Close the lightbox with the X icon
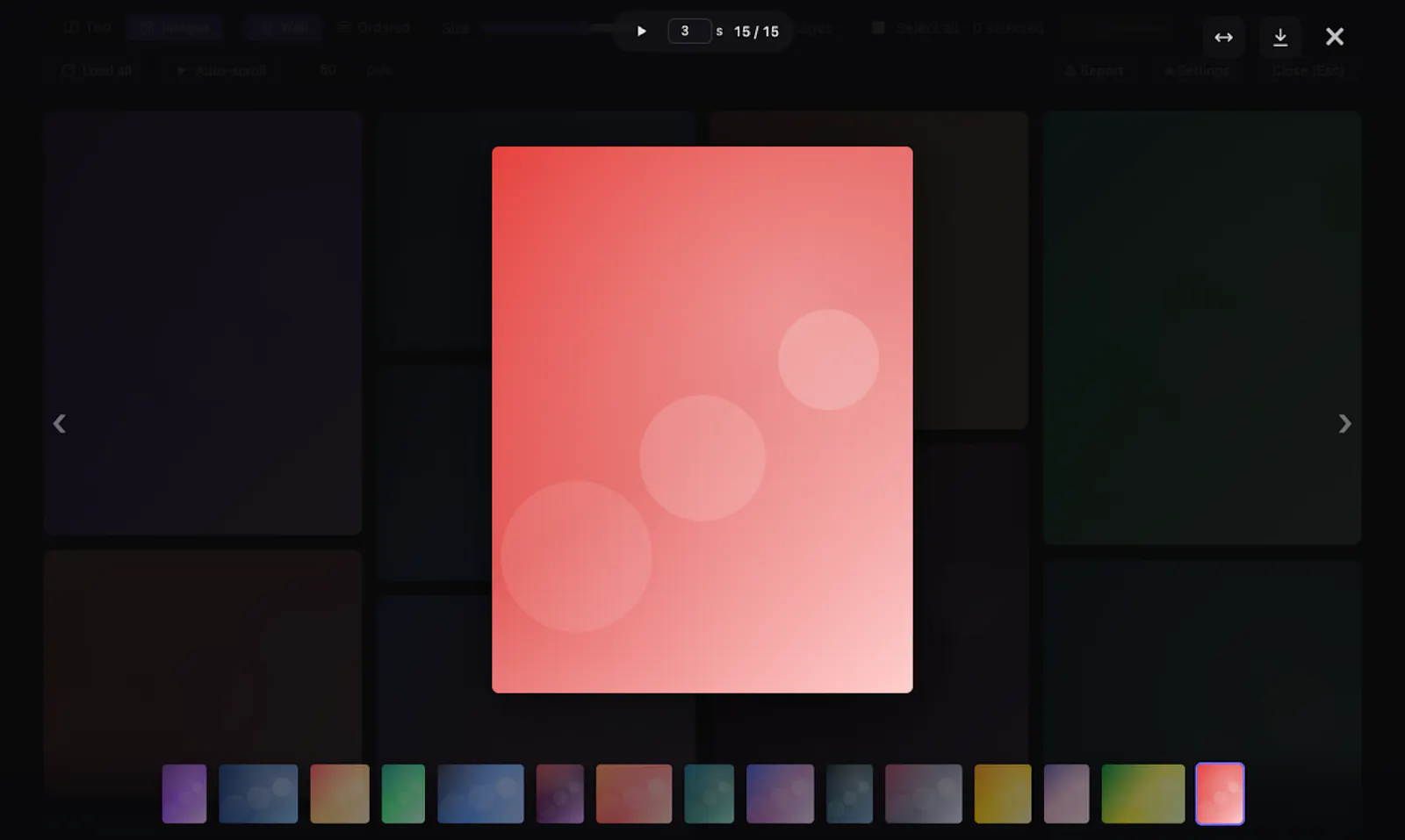The image size is (1405, 840). 1335,37
